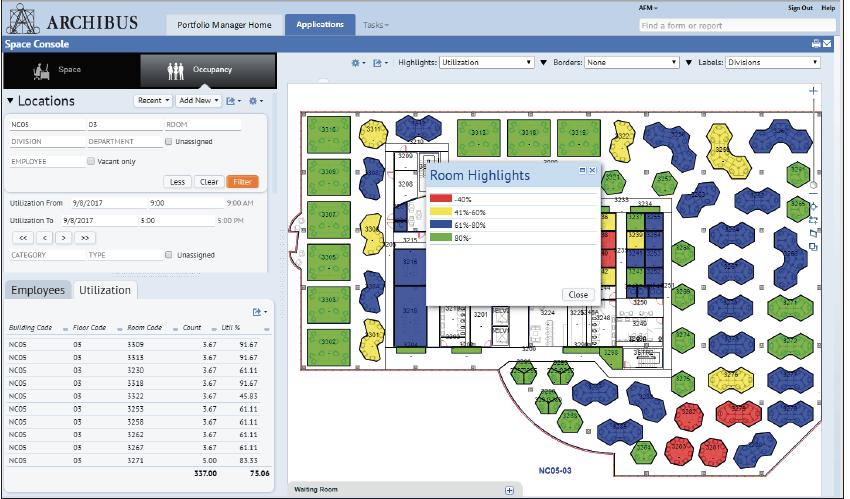Click the zoom slider handle on drawing
This screenshot has width=850, height=499.
tap(813, 185)
